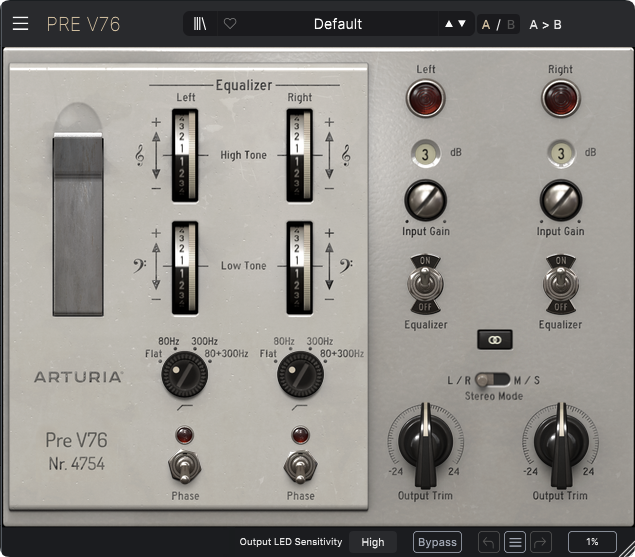Click the right bass clef icon
Screen dimensions: 635x557
click(346, 266)
